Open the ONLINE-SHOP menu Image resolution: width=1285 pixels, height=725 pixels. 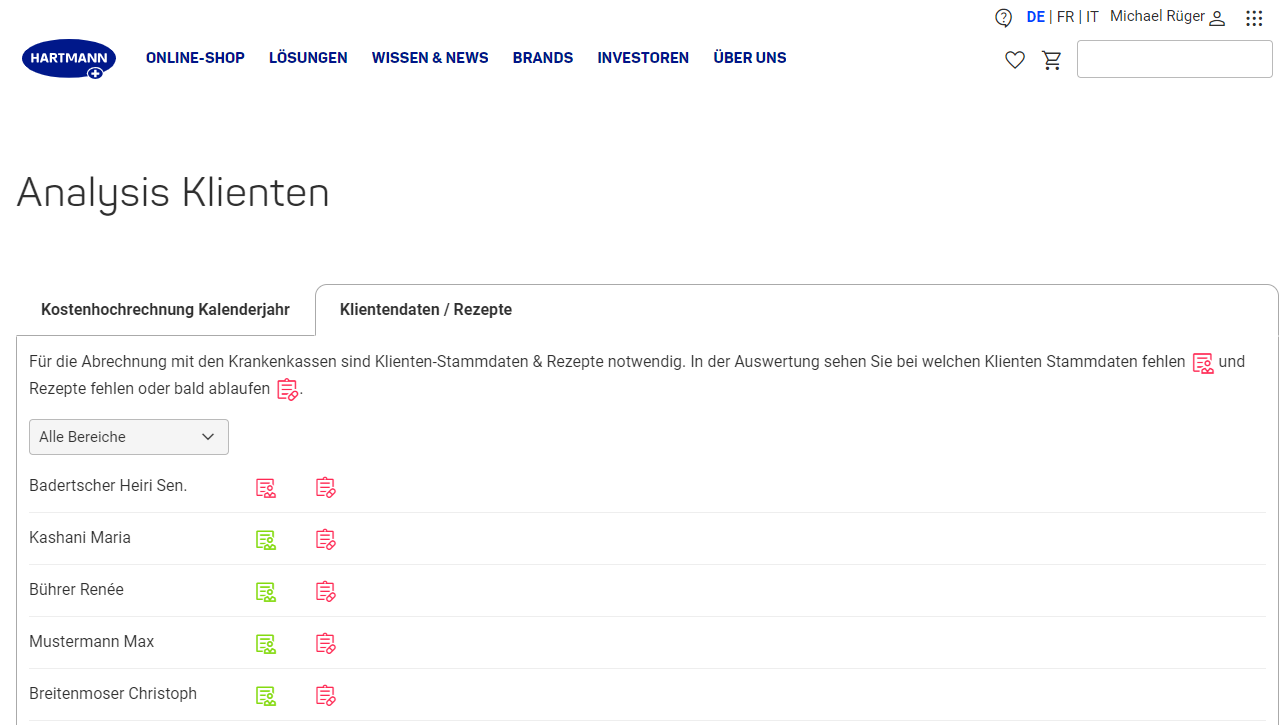coord(195,58)
